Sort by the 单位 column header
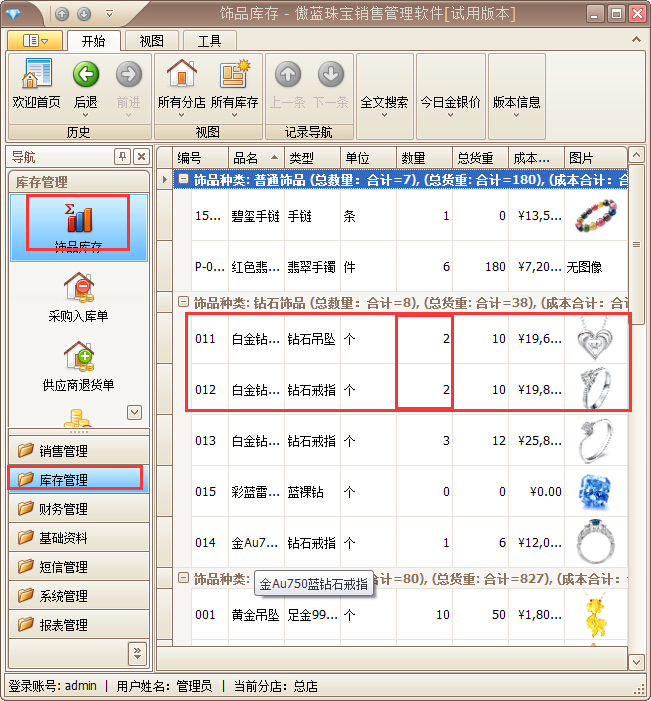Viewport: 651px width, 701px height. pos(368,157)
